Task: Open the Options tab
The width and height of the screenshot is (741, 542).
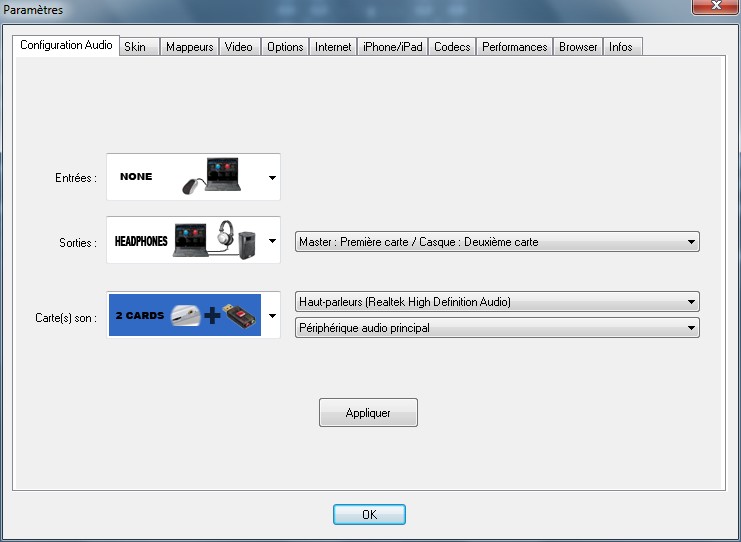Action: [285, 47]
